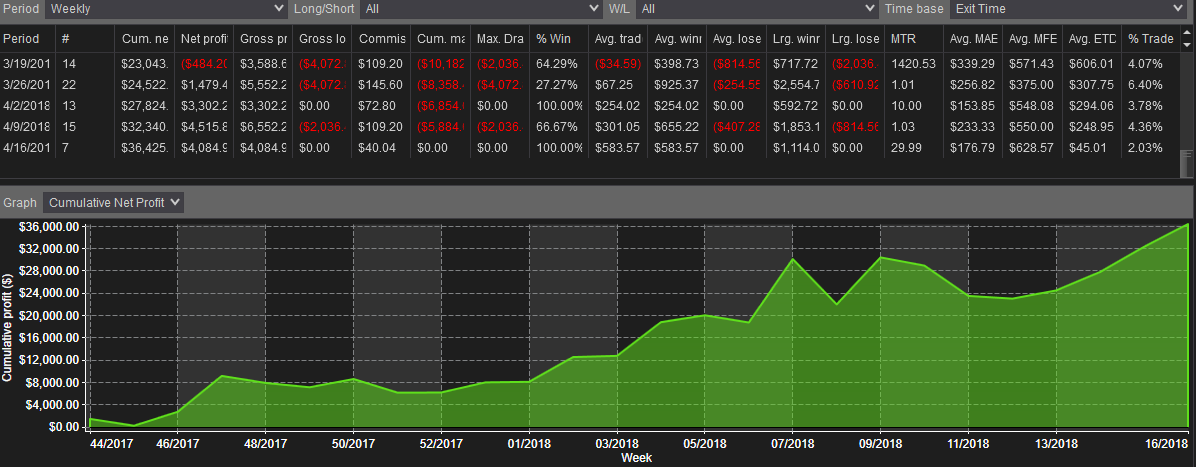Viewport: 1196px width, 467px height.
Task: Sort by the Avg. MAE column header
Action: pos(974,38)
